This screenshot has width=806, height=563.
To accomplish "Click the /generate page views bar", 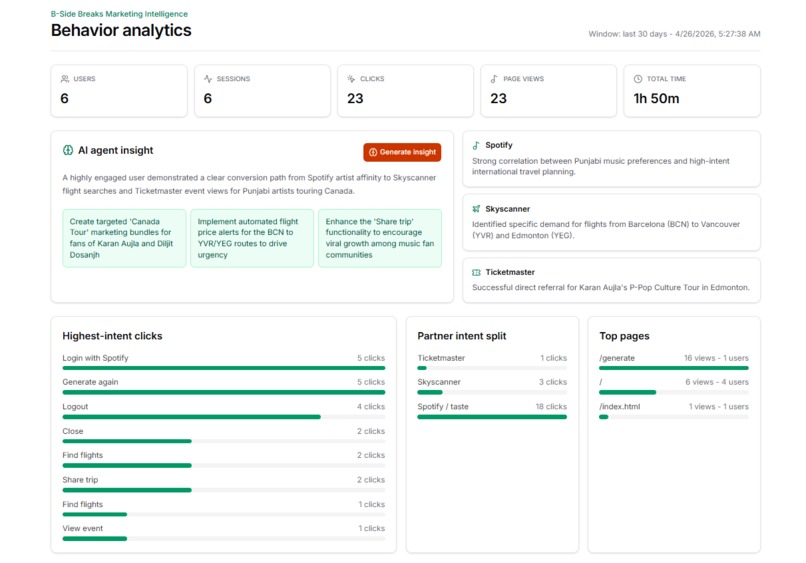I will point(674,368).
